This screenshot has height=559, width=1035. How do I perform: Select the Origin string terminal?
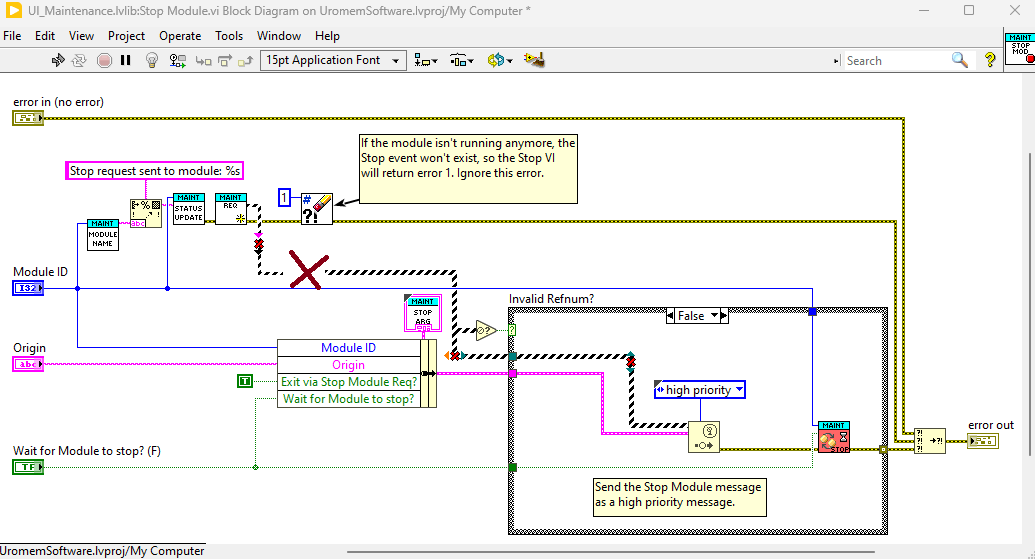[x=28, y=364]
